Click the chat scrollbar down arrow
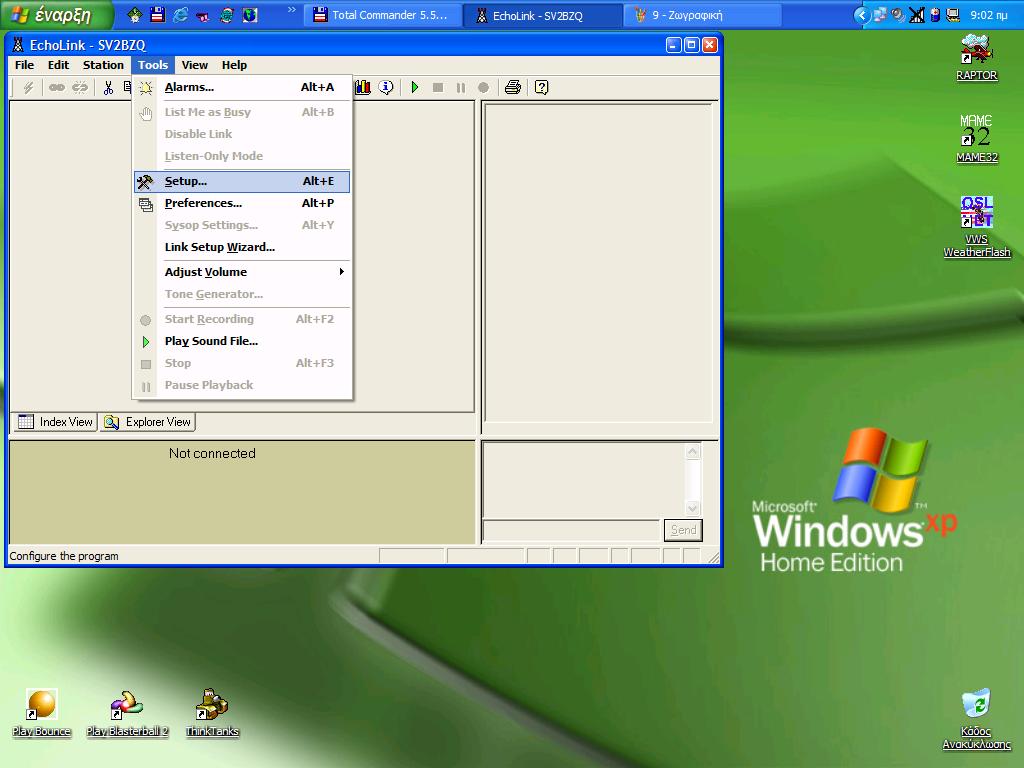The height and width of the screenshot is (768, 1024). tap(693, 507)
